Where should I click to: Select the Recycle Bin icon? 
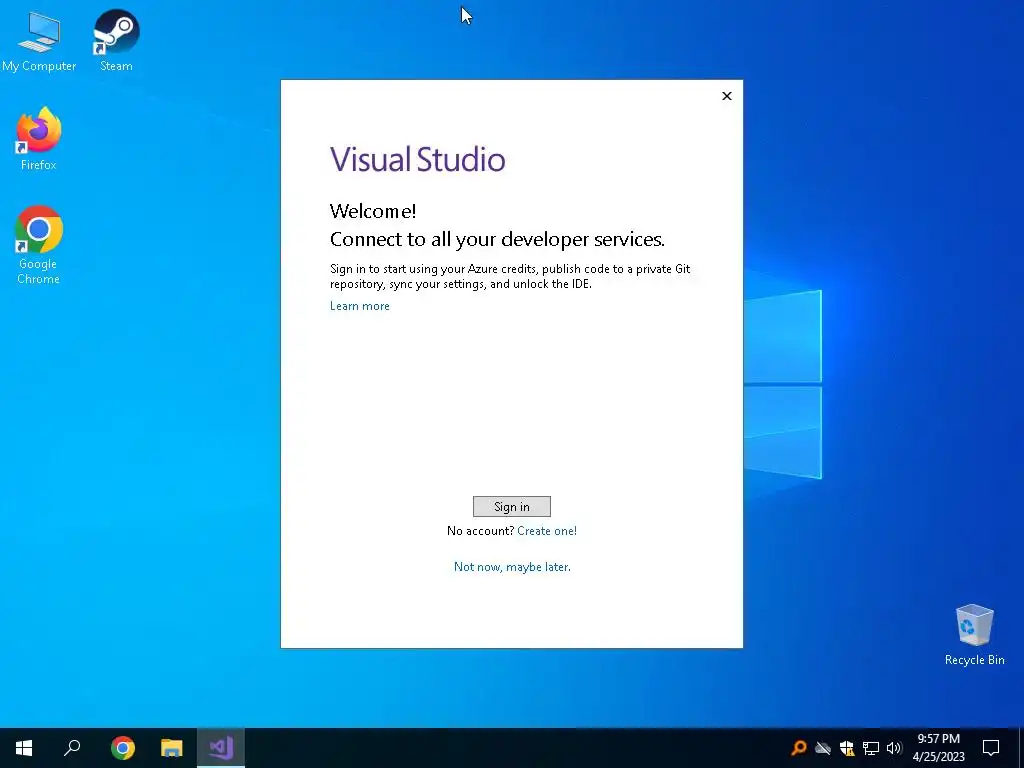tap(974, 634)
